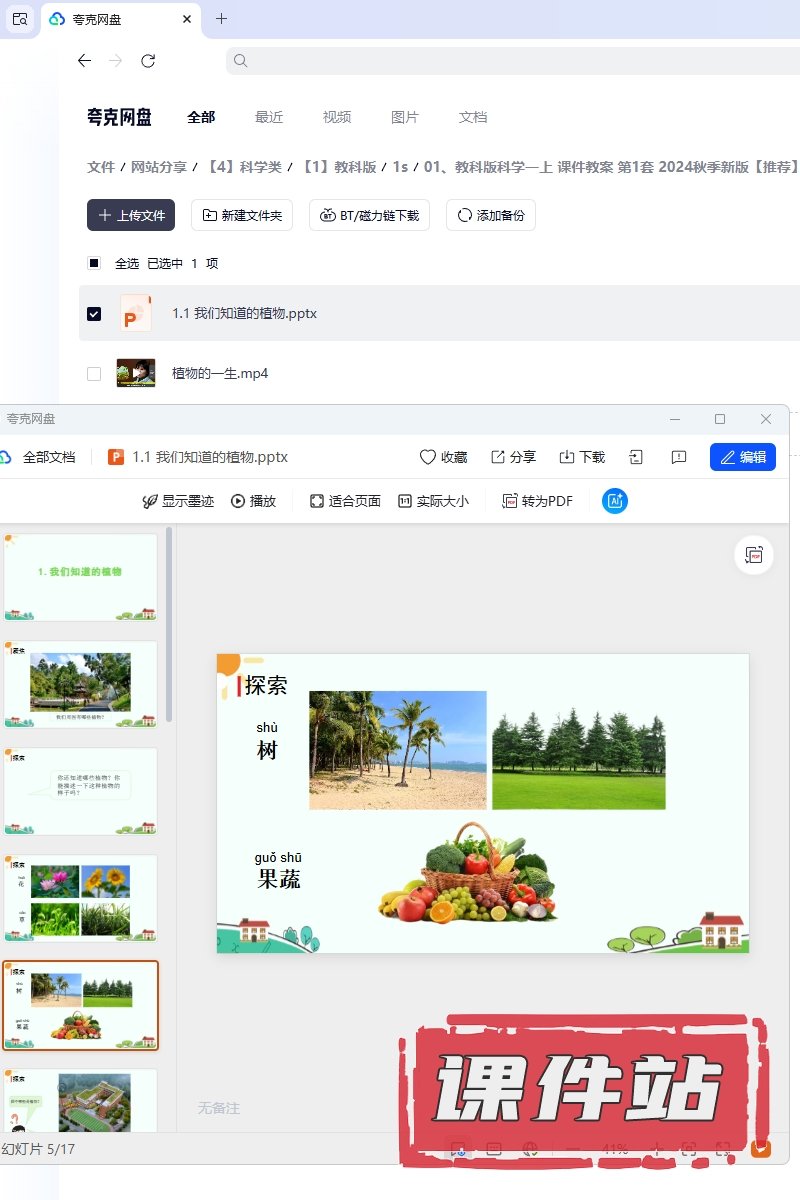This screenshot has height=1200, width=800.
Task: Click the 转为PDF convert button
Action: 537,501
